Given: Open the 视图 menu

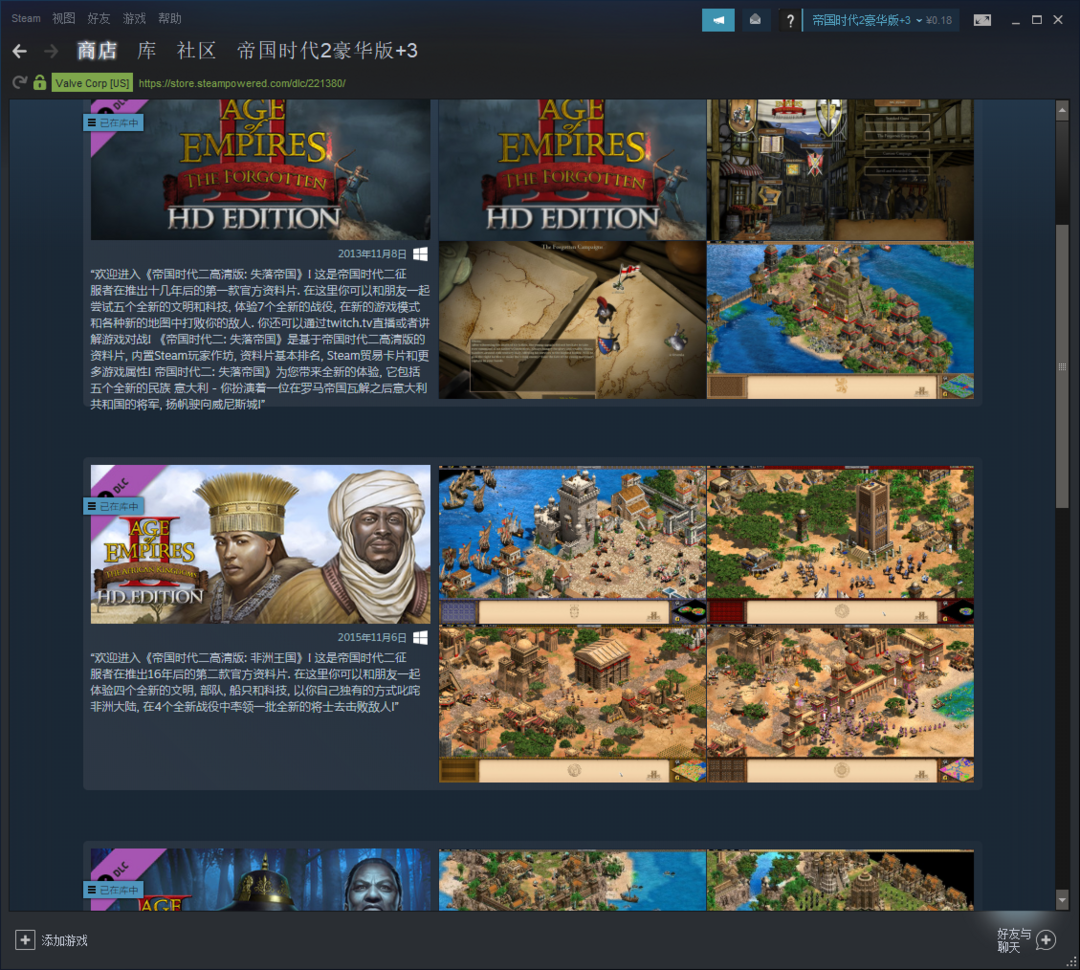Looking at the screenshot, I should click(63, 18).
